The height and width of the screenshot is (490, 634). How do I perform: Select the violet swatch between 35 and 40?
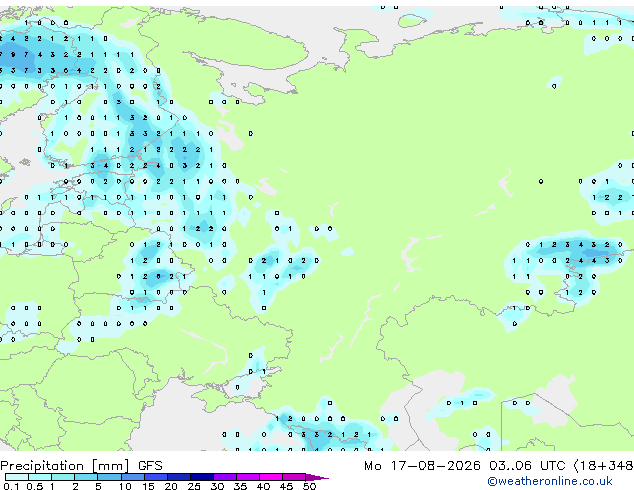(x=248, y=477)
